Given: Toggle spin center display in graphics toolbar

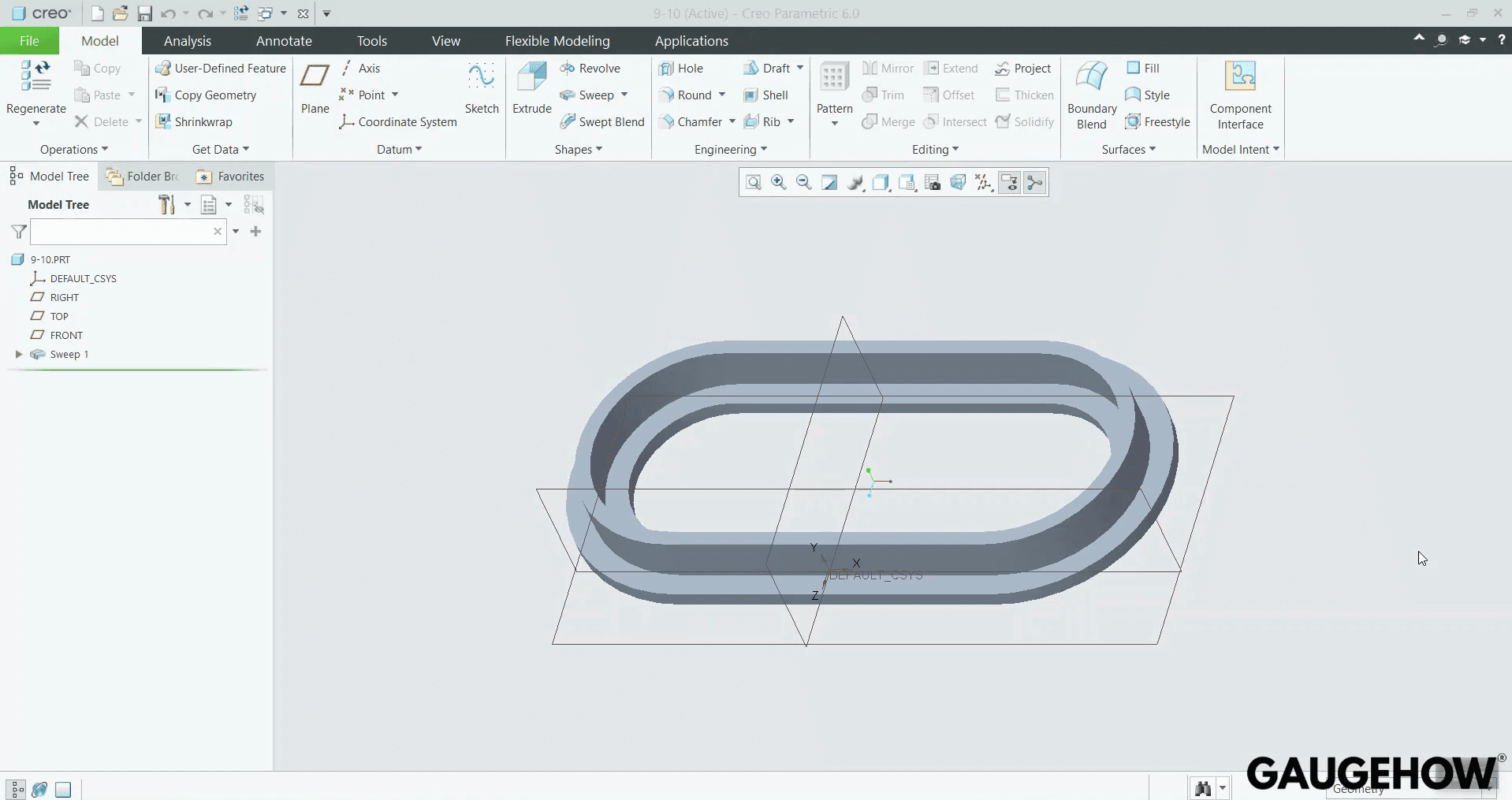Looking at the screenshot, I should [1035, 182].
